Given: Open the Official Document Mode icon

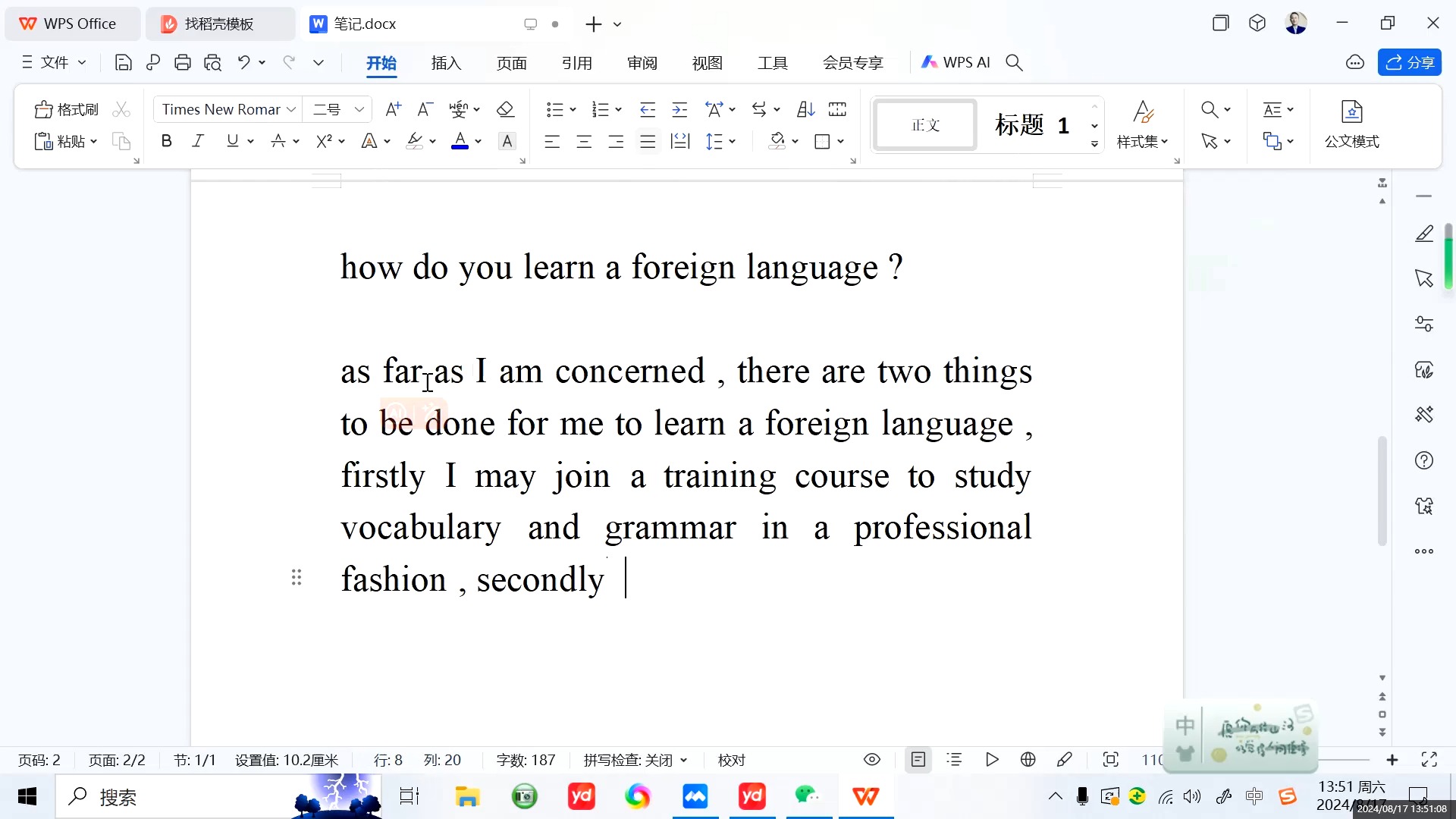Looking at the screenshot, I should pos(1351,124).
